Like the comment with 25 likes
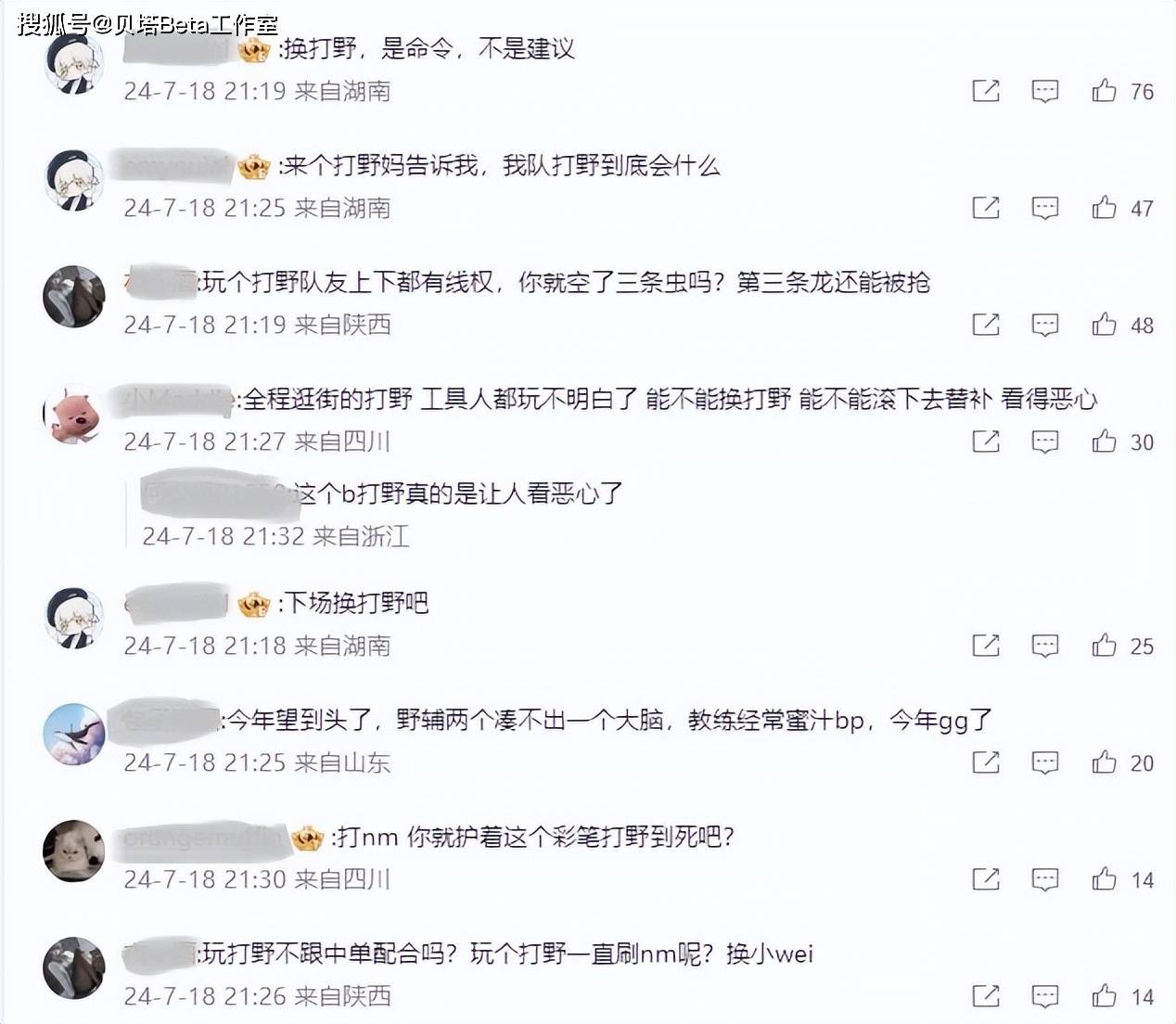The width and height of the screenshot is (1176, 1024). pos(1104,645)
